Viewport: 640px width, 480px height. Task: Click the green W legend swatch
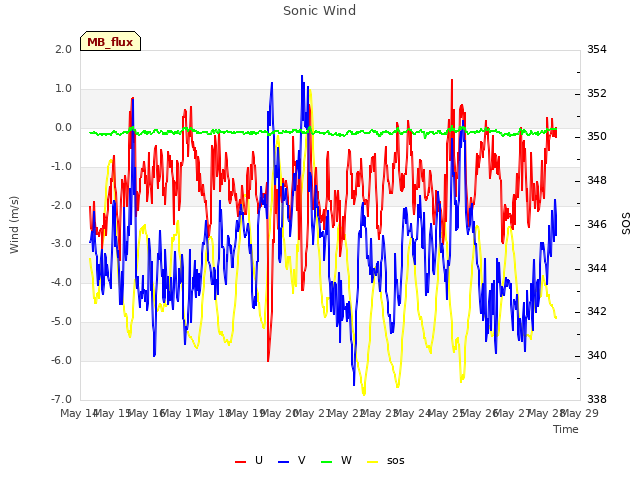(x=327, y=461)
